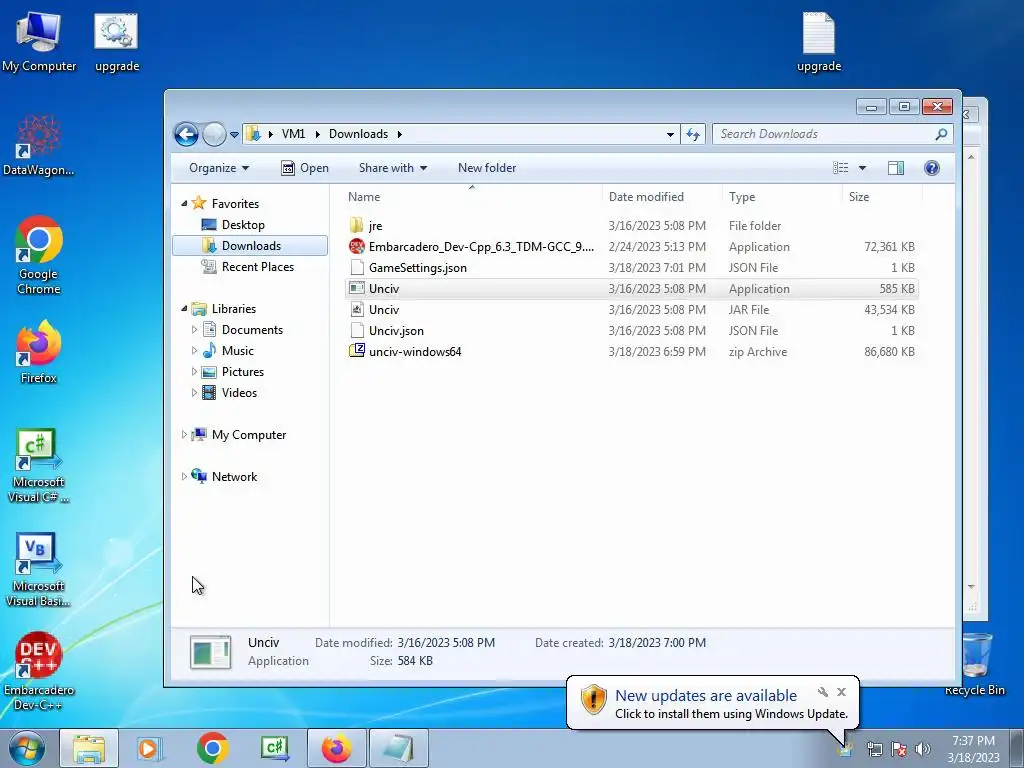Select the Embarcadero Dev-C++ desktop shortcut
The width and height of the screenshot is (1024, 768).
tap(39, 671)
